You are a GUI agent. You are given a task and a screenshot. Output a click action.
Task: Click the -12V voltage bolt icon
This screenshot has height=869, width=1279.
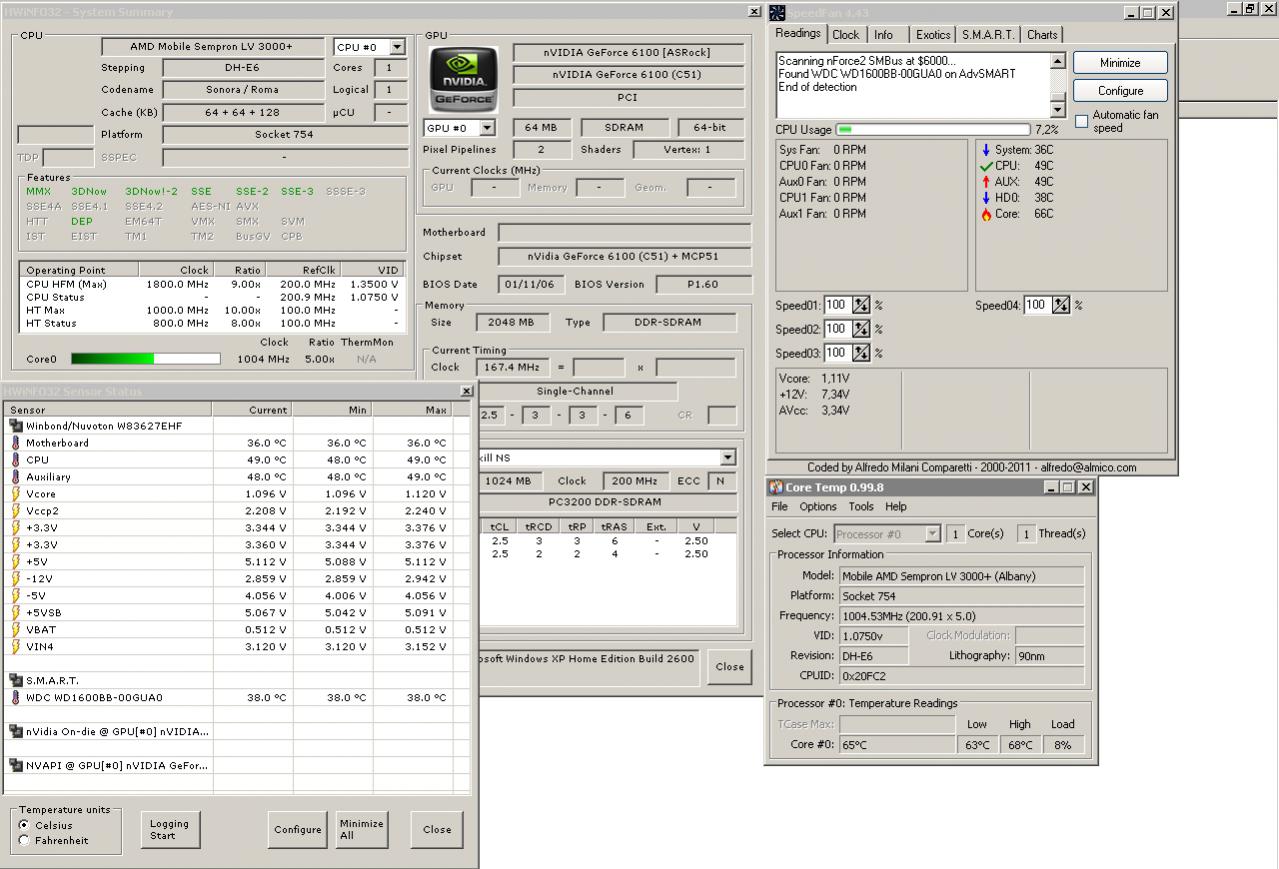pyautogui.click(x=16, y=579)
